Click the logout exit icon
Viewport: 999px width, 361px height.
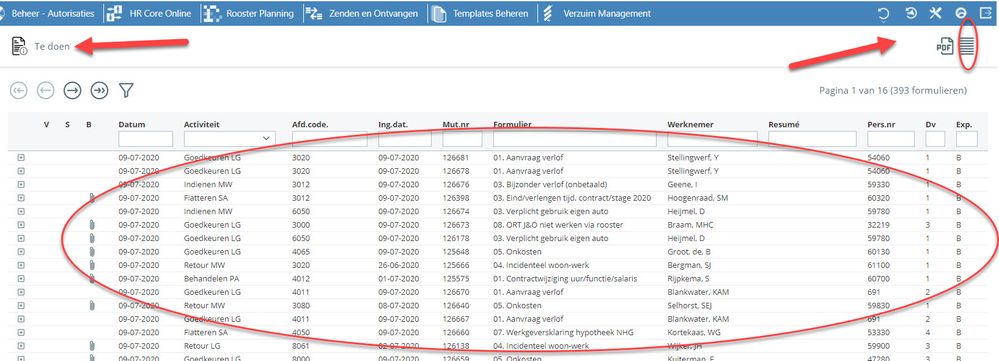(x=986, y=13)
